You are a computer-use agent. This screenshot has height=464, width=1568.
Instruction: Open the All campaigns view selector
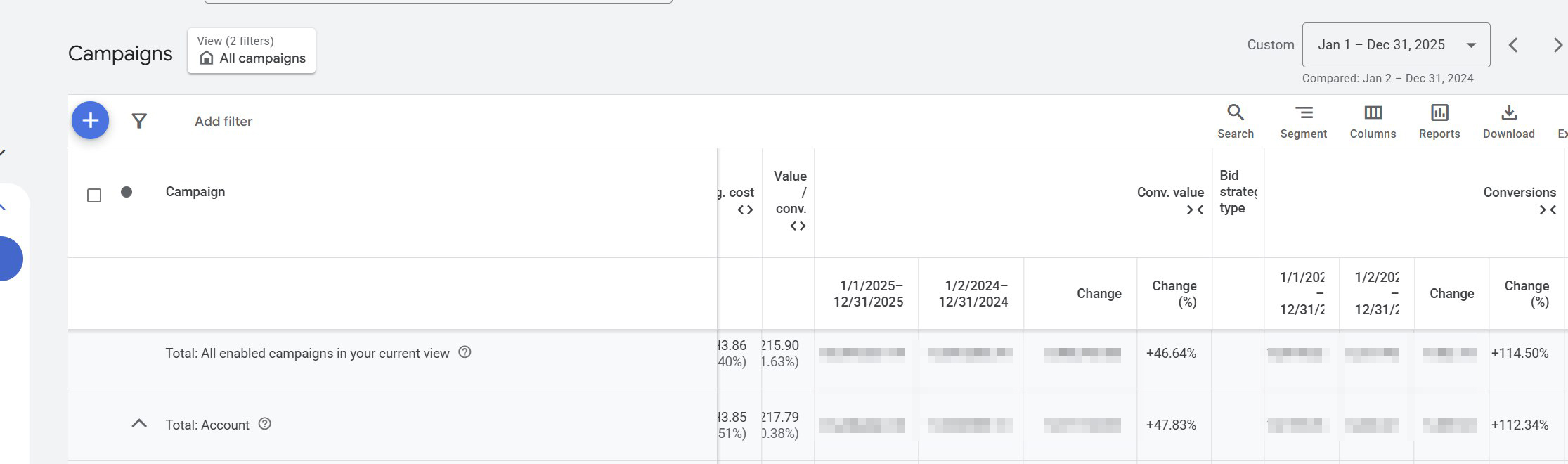click(x=252, y=51)
